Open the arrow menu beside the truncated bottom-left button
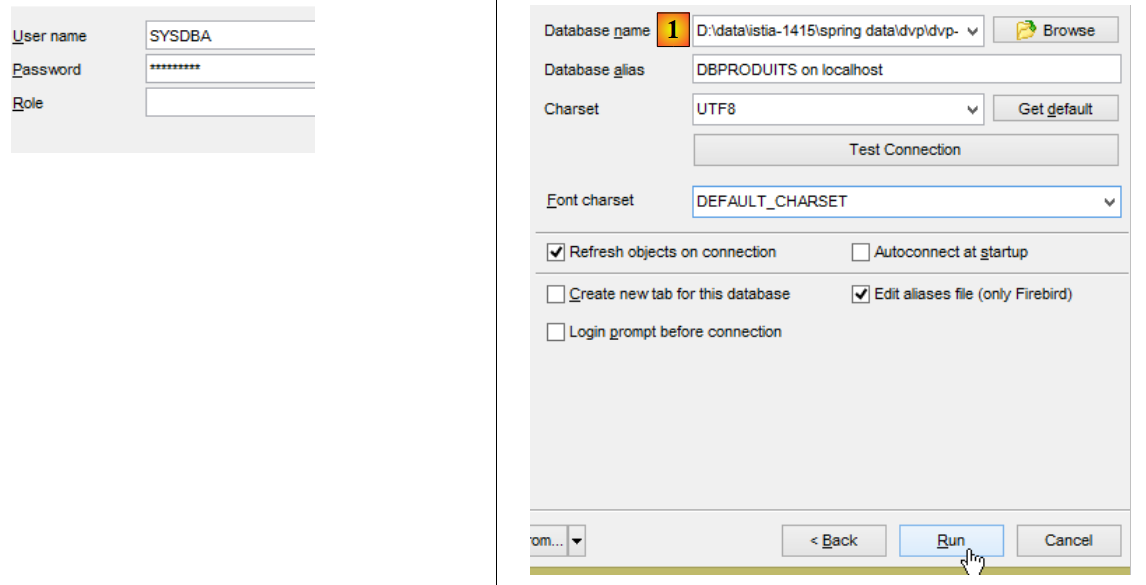The image size is (1146, 585). point(578,541)
